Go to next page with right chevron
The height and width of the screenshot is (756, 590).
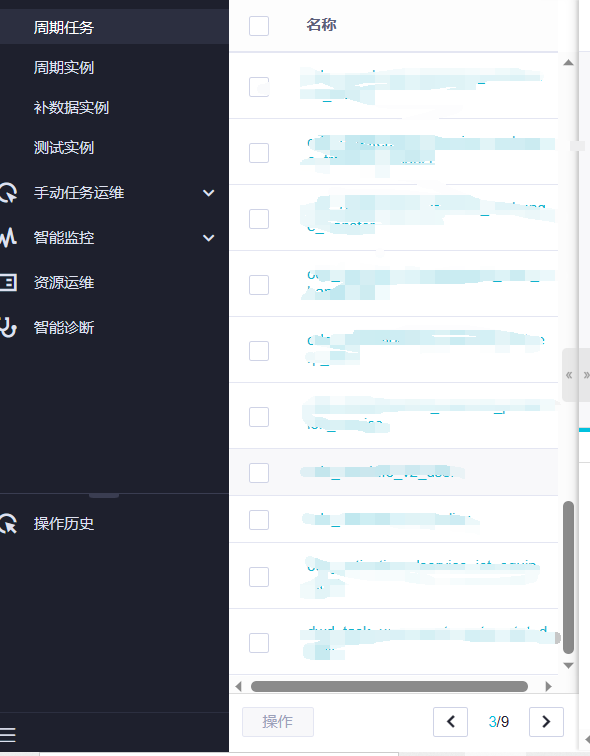(546, 722)
